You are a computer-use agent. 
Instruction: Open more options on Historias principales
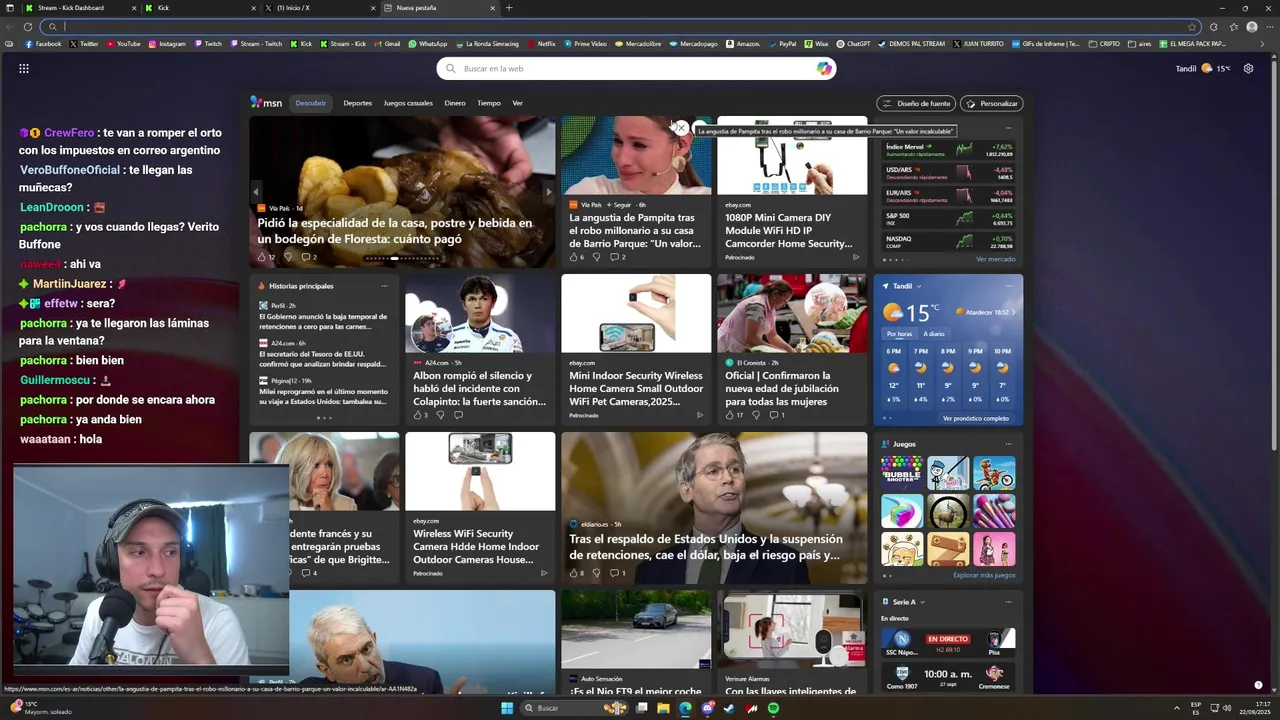[x=384, y=286]
